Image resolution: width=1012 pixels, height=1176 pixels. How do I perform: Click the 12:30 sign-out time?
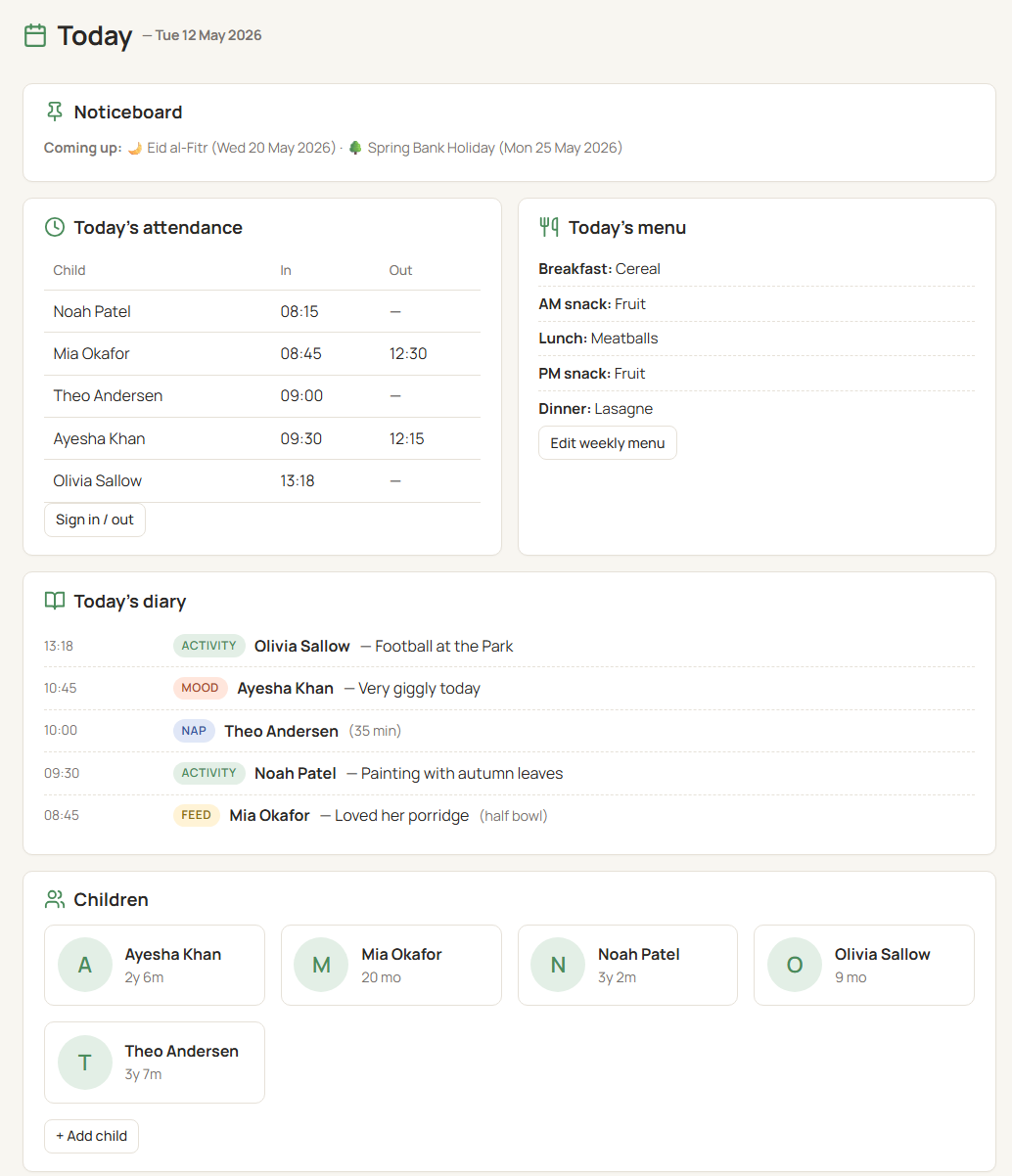click(x=408, y=353)
